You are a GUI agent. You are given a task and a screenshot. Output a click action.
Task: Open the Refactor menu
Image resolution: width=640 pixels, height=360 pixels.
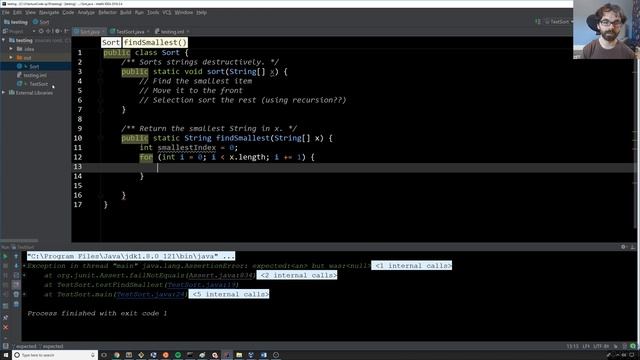pos(107,13)
